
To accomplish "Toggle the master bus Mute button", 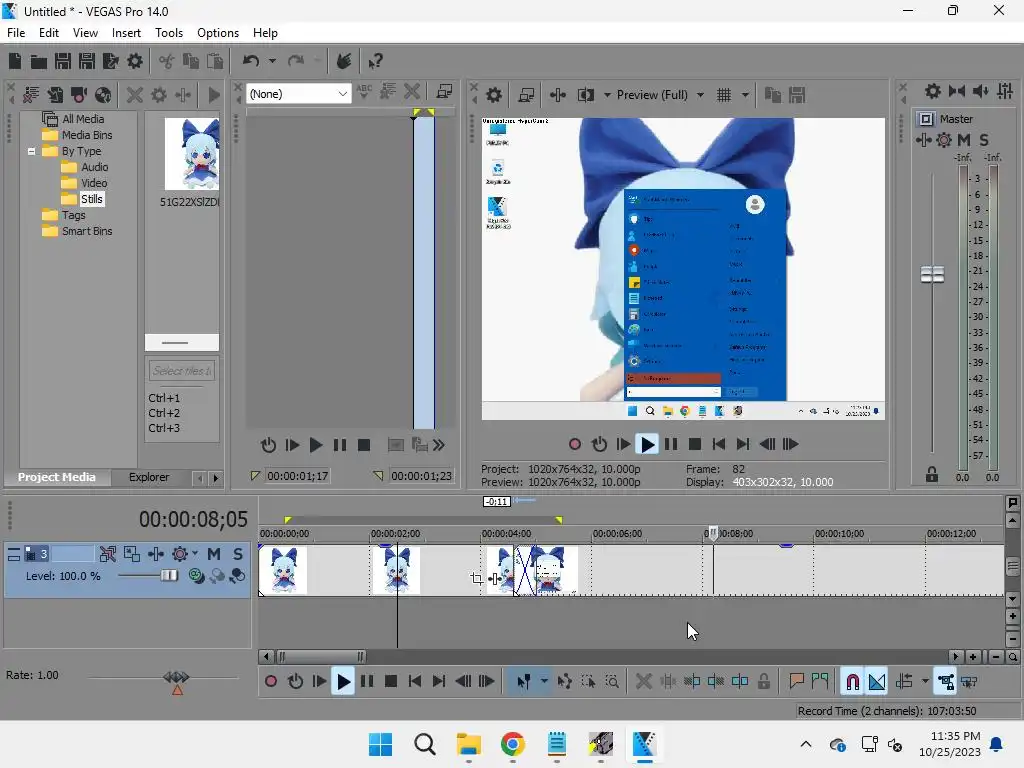I will [964, 140].
